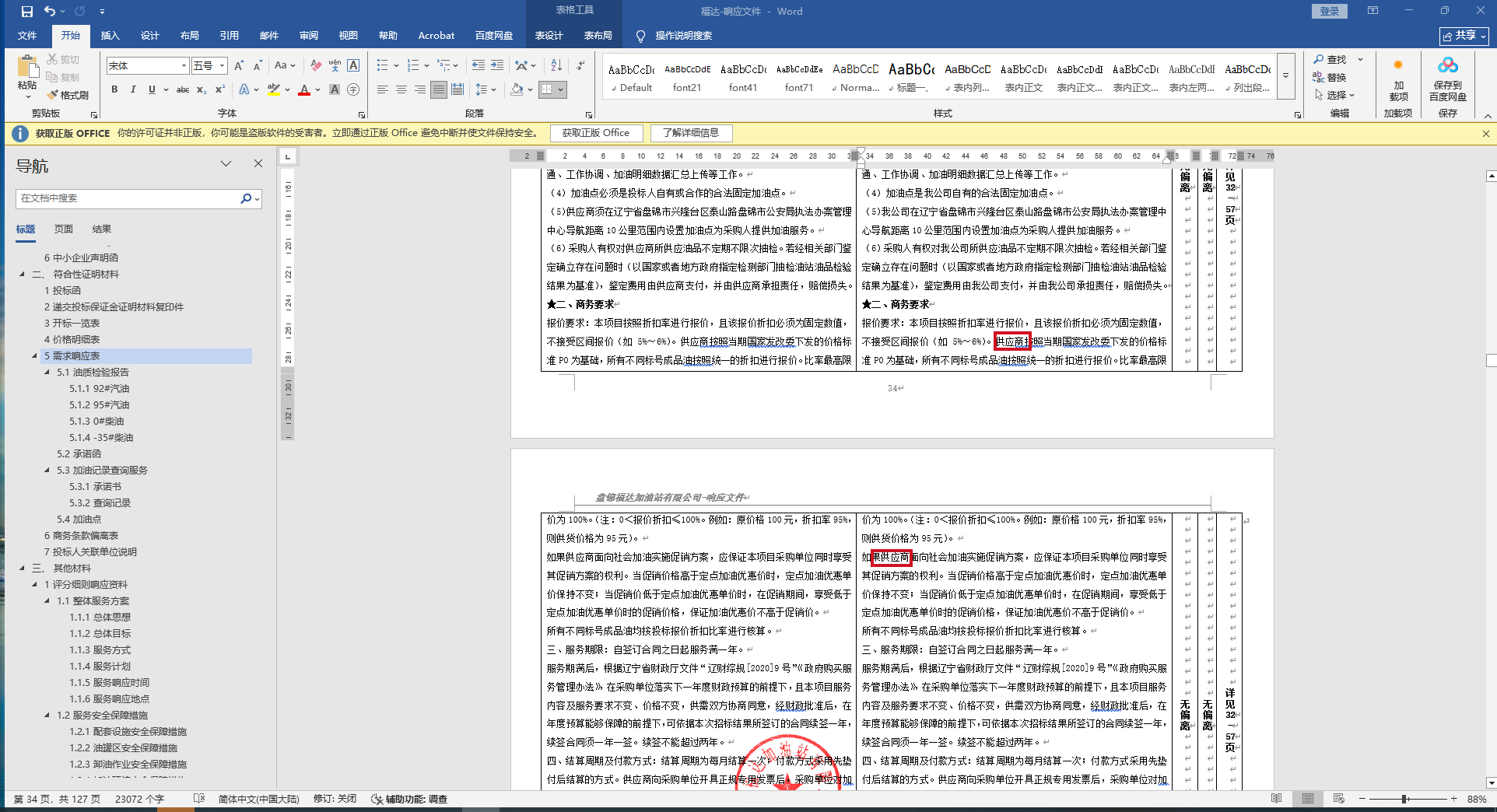Click the 了解详细信息 button
The width and height of the screenshot is (1497, 812).
[x=691, y=133]
